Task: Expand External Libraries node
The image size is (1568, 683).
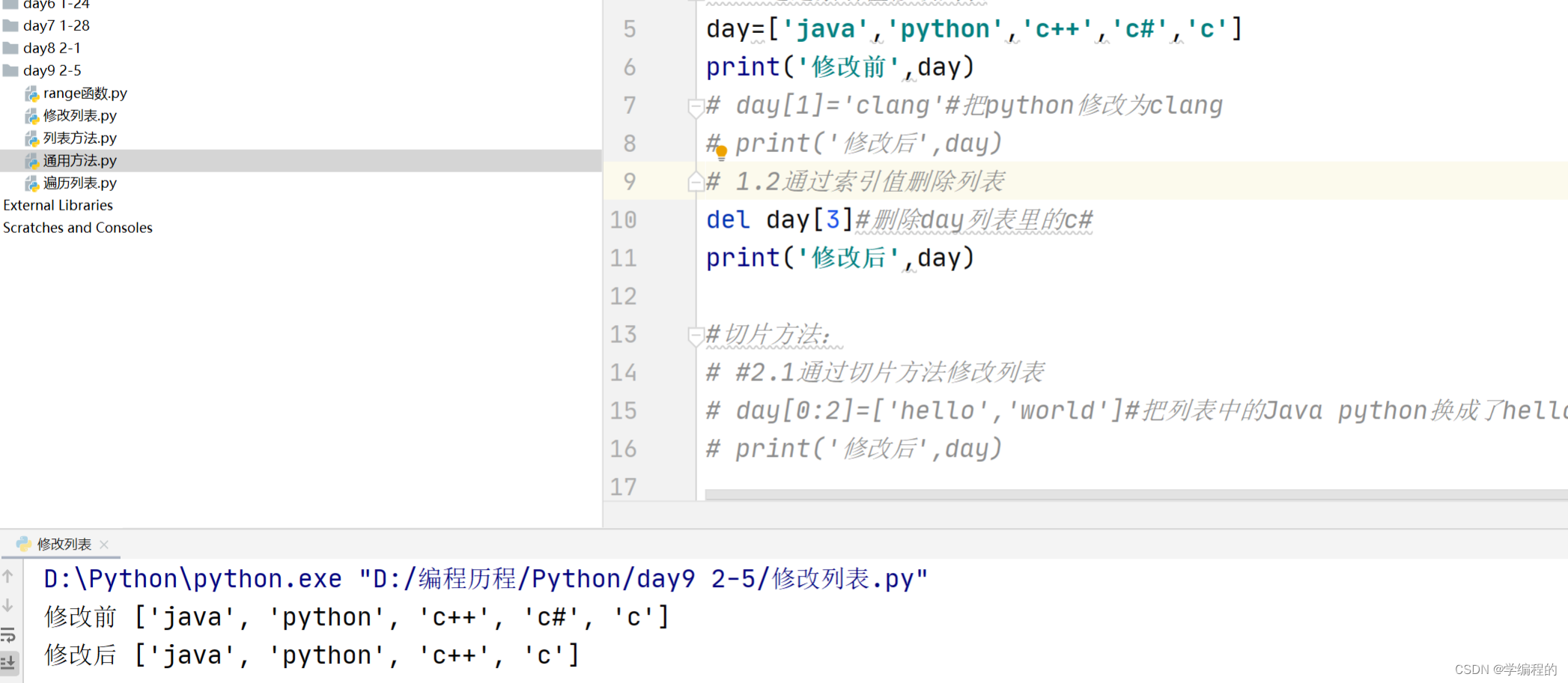Action: pos(58,205)
